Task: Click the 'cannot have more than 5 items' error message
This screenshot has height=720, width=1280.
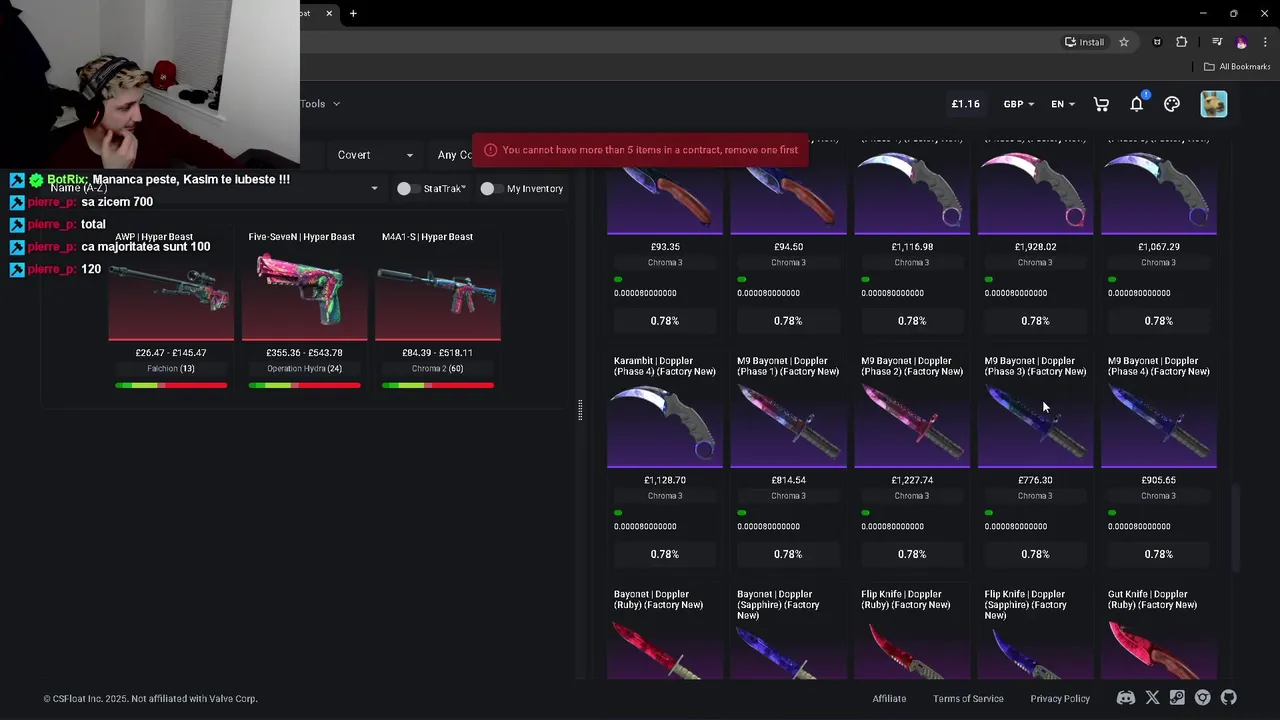Action: pyautogui.click(x=650, y=150)
